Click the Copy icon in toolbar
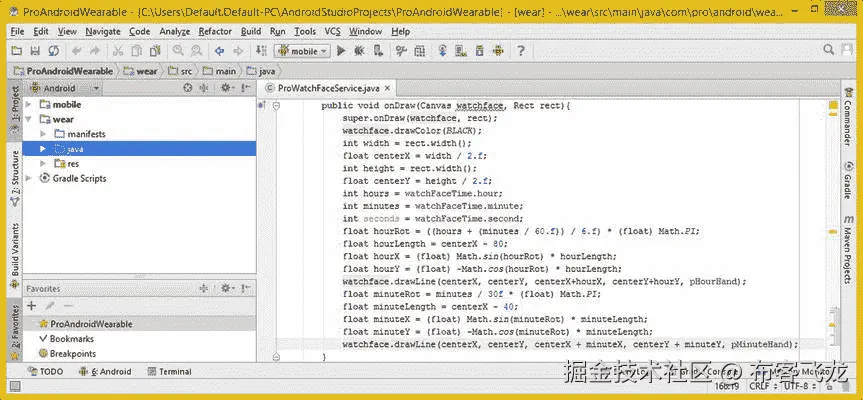Image resolution: width=863 pixels, height=400 pixels. [136, 51]
